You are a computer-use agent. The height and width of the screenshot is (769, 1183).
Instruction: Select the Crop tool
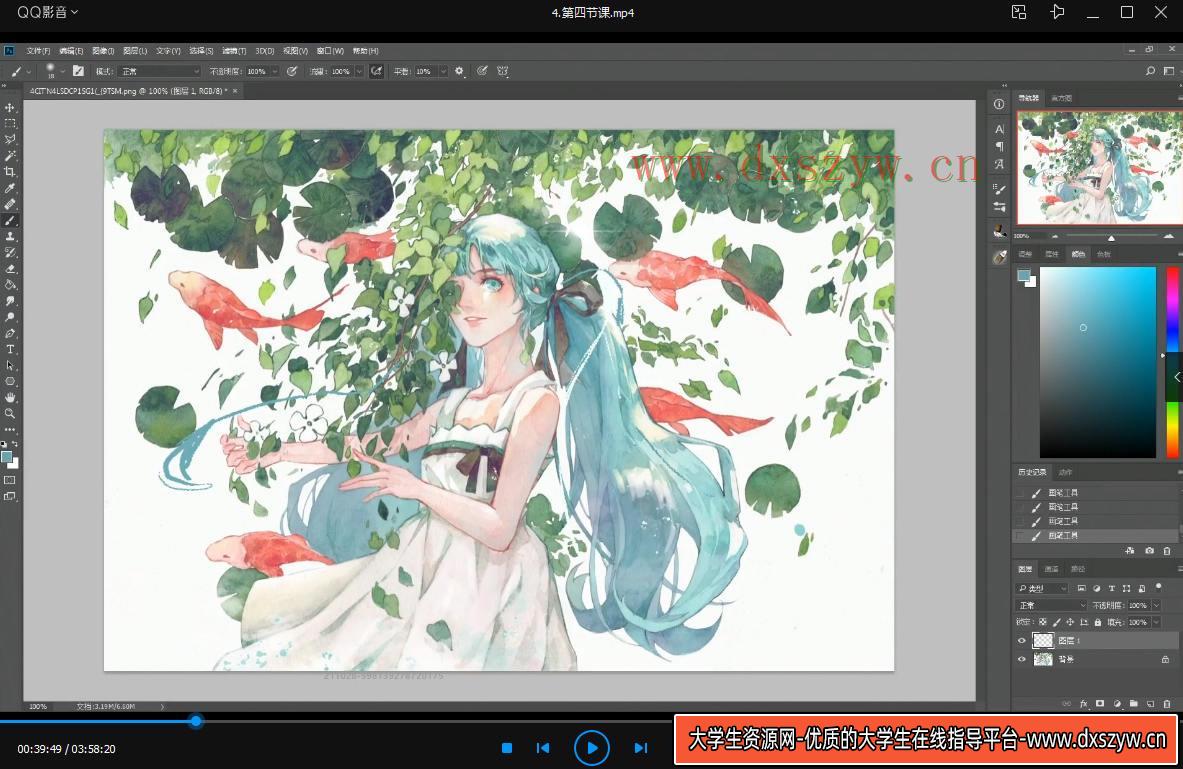pyautogui.click(x=10, y=172)
